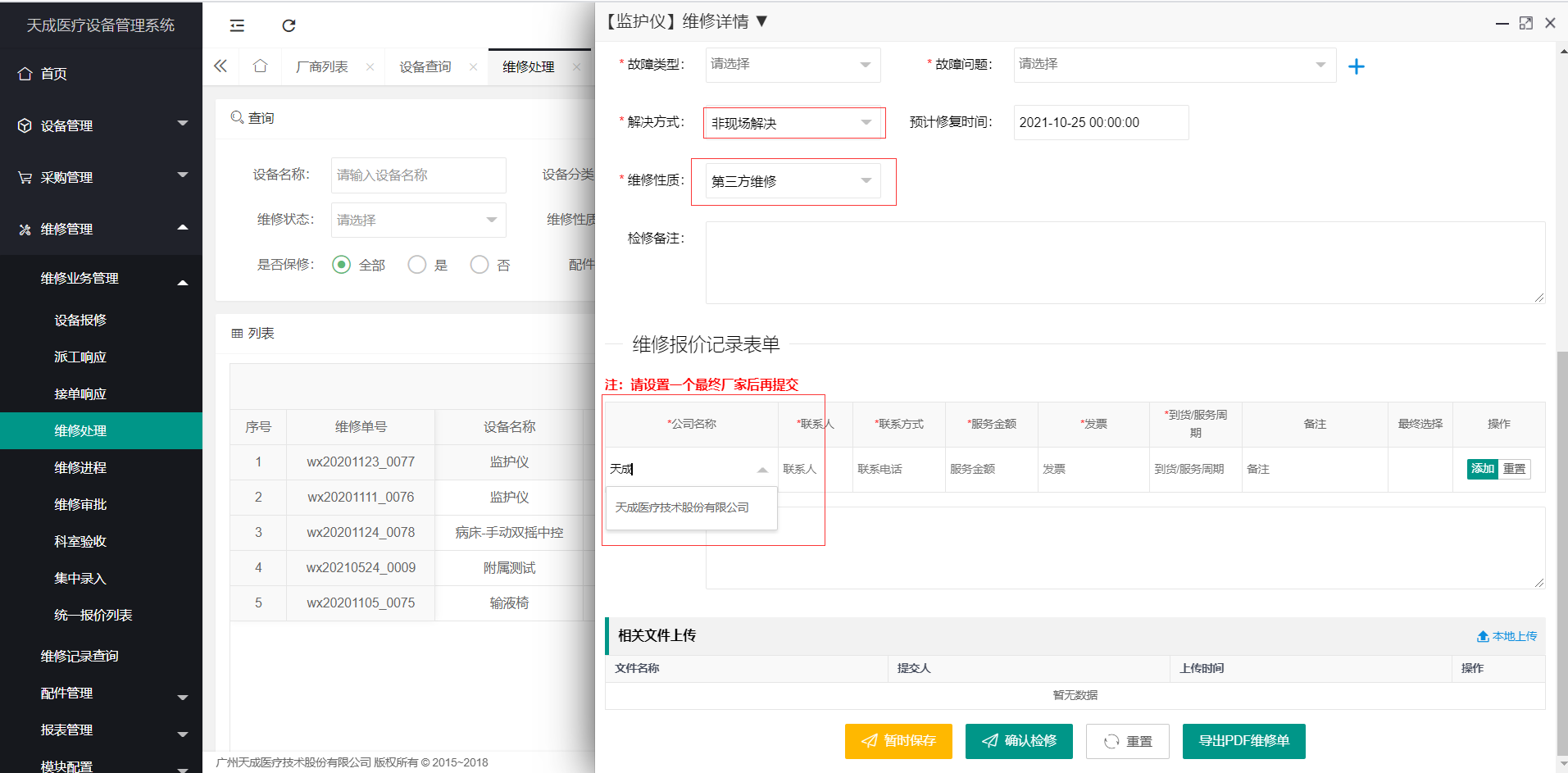The width and height of the screenshot is (1568, 773).
Task: Click the 确认检修 button
Action: click(x=1019, y=741)
